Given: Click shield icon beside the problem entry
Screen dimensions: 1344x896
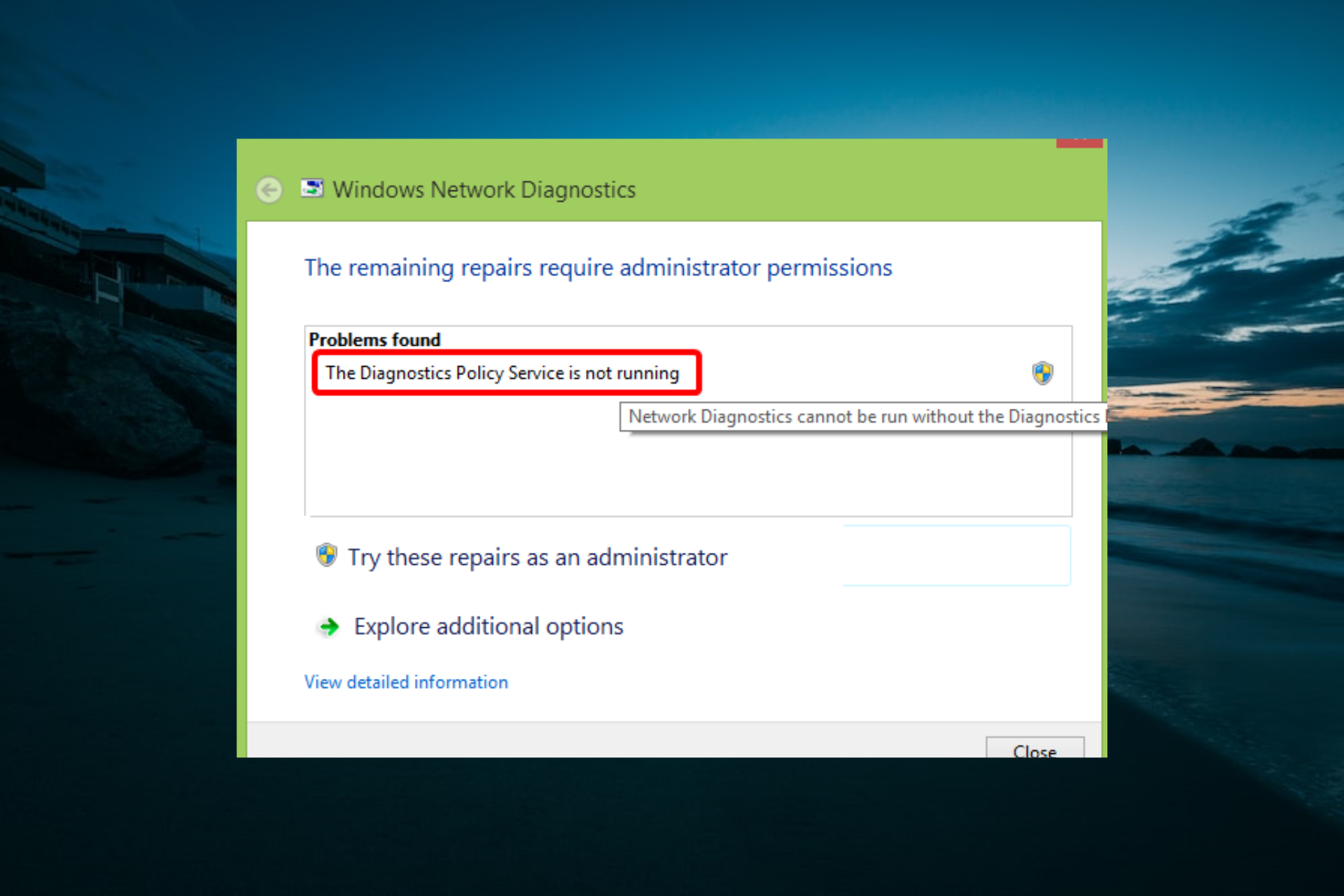Looking at the screenshot, I should [1042, 373].
